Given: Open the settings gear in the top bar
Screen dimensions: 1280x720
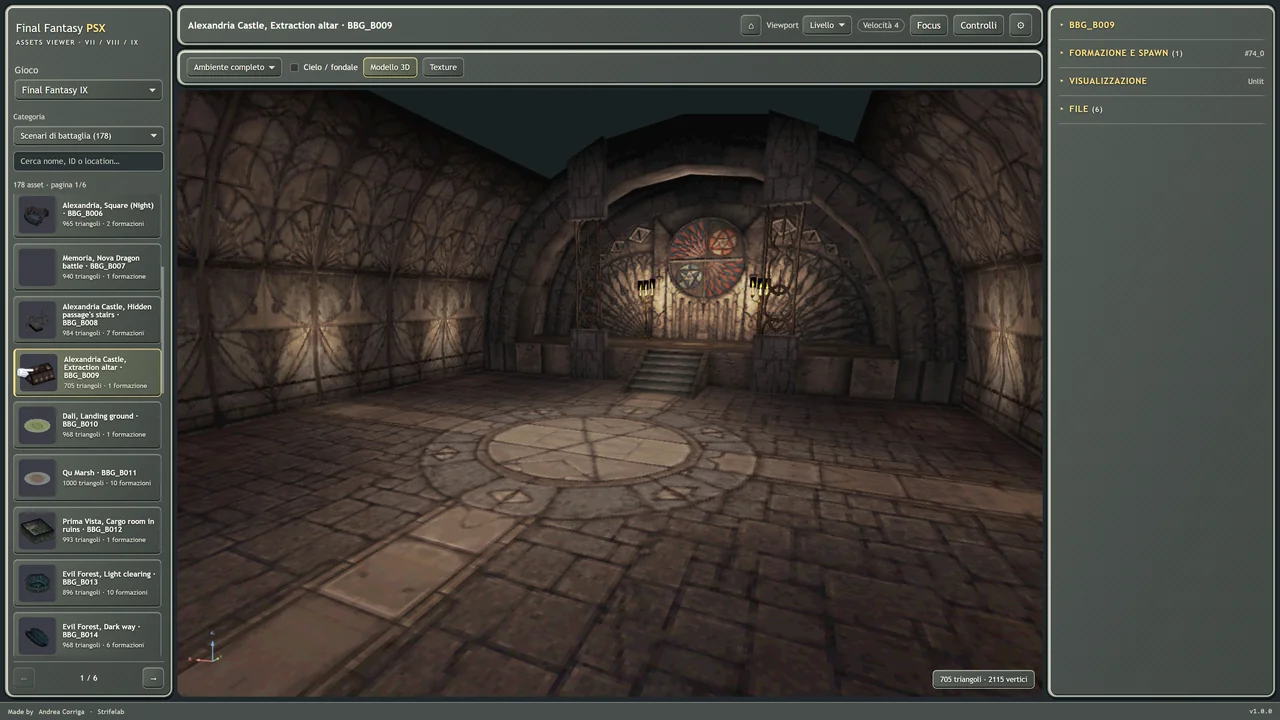Looking at the screenshot, I should tap(1020, 25).
